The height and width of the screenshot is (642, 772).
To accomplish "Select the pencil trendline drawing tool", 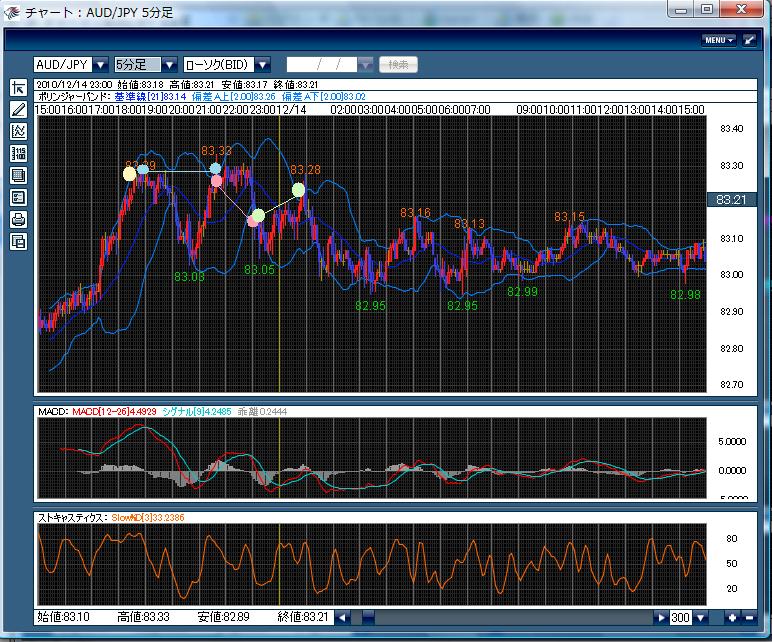I will [x=19, y=109].
